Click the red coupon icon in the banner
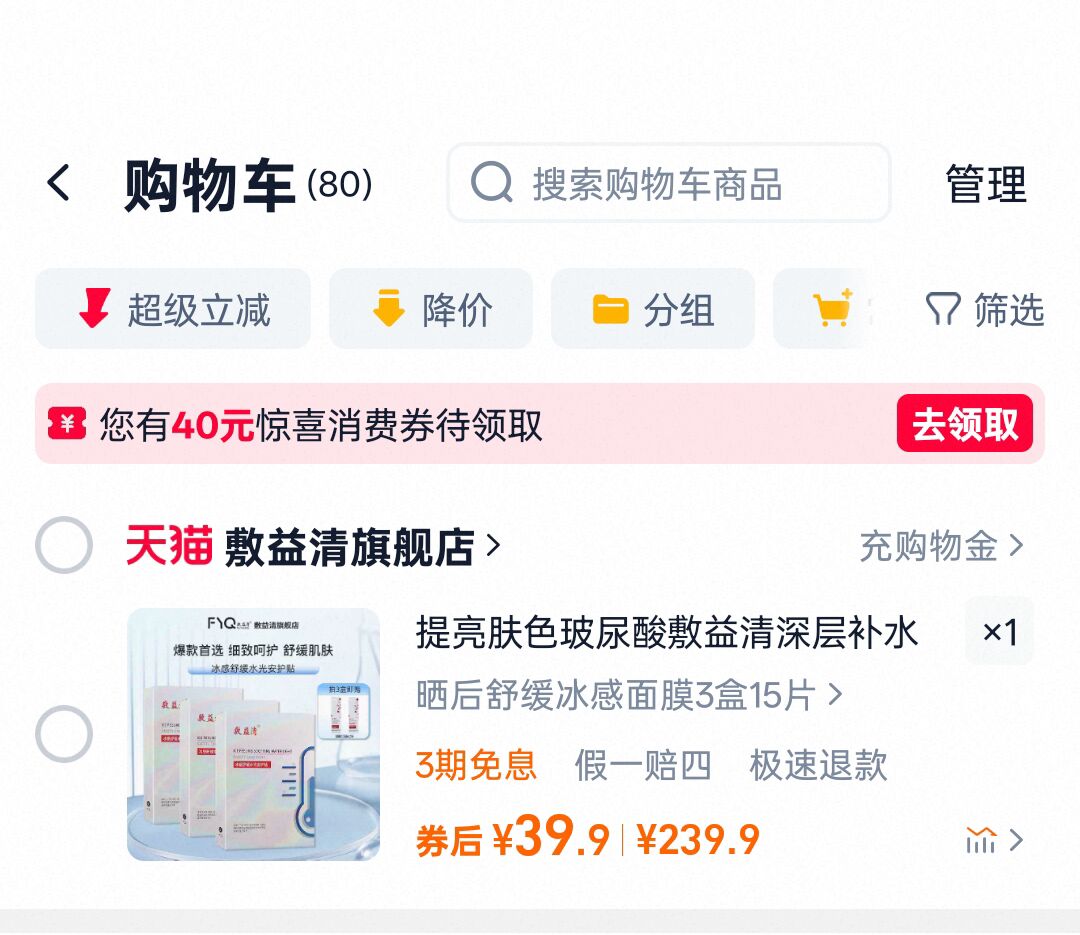 (66, 424)
